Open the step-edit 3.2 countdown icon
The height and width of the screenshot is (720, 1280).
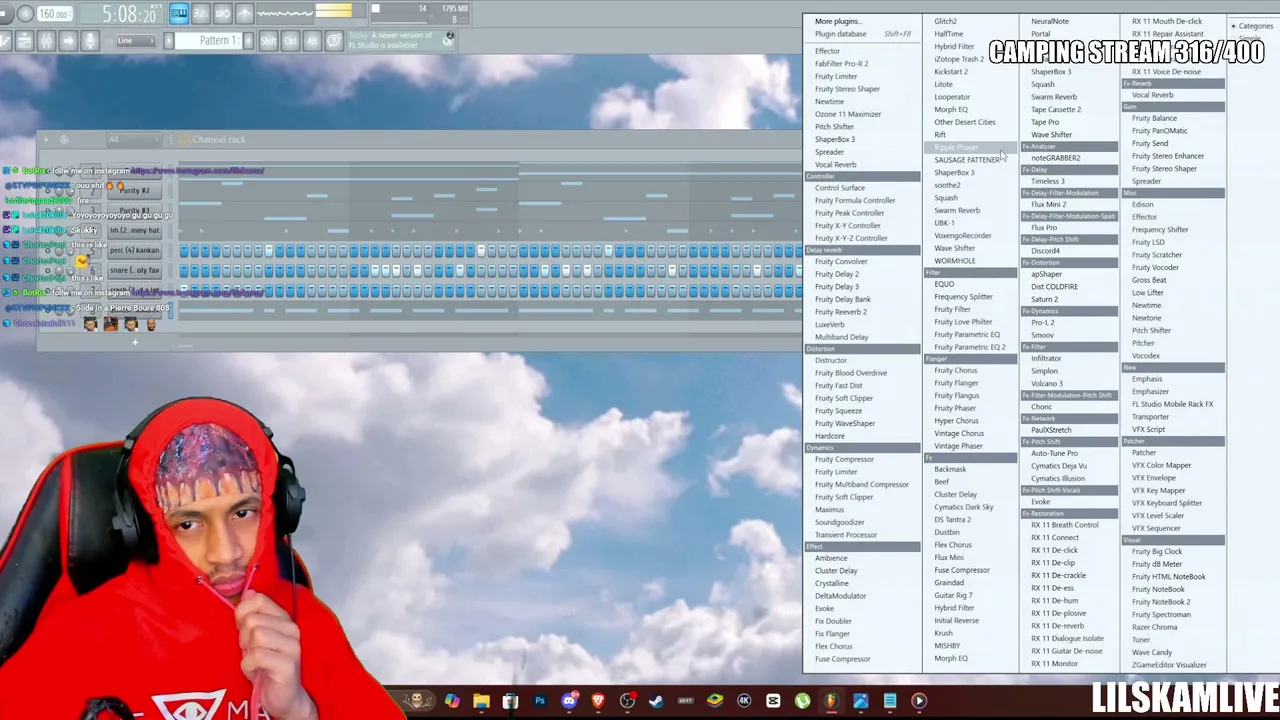(x=200, y=13)
